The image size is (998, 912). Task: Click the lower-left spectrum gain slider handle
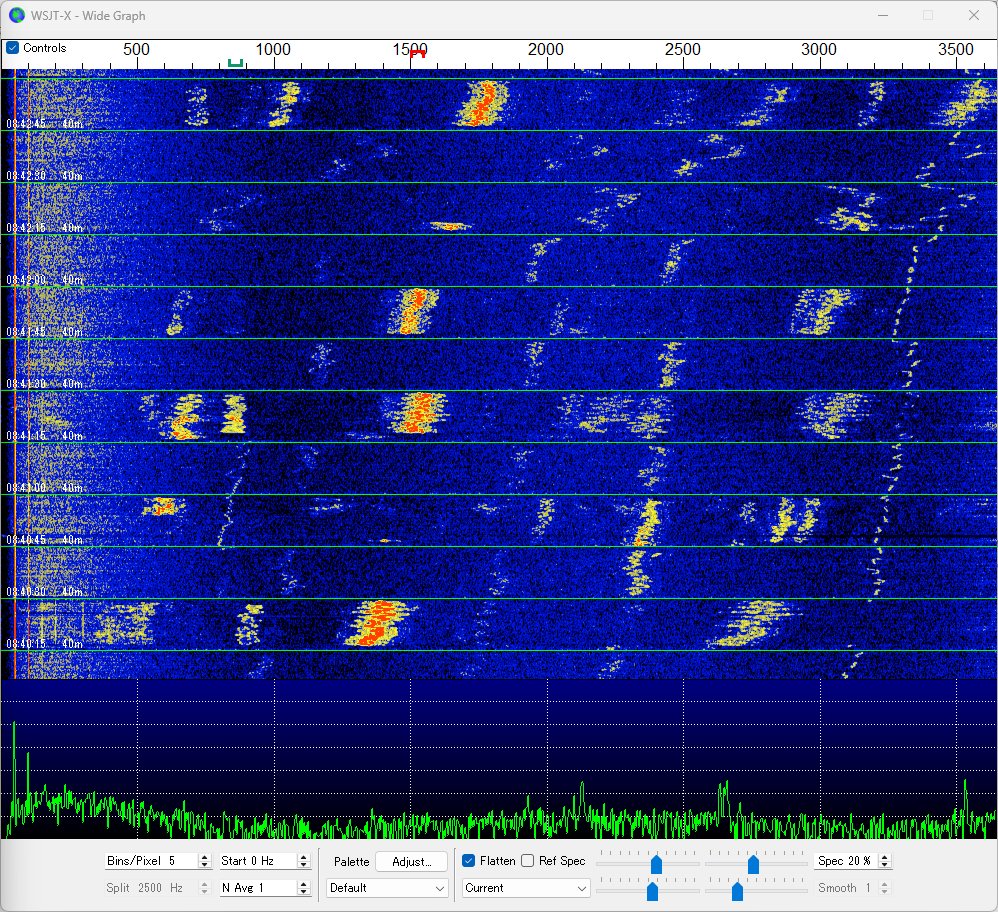[x=652, y=890]
